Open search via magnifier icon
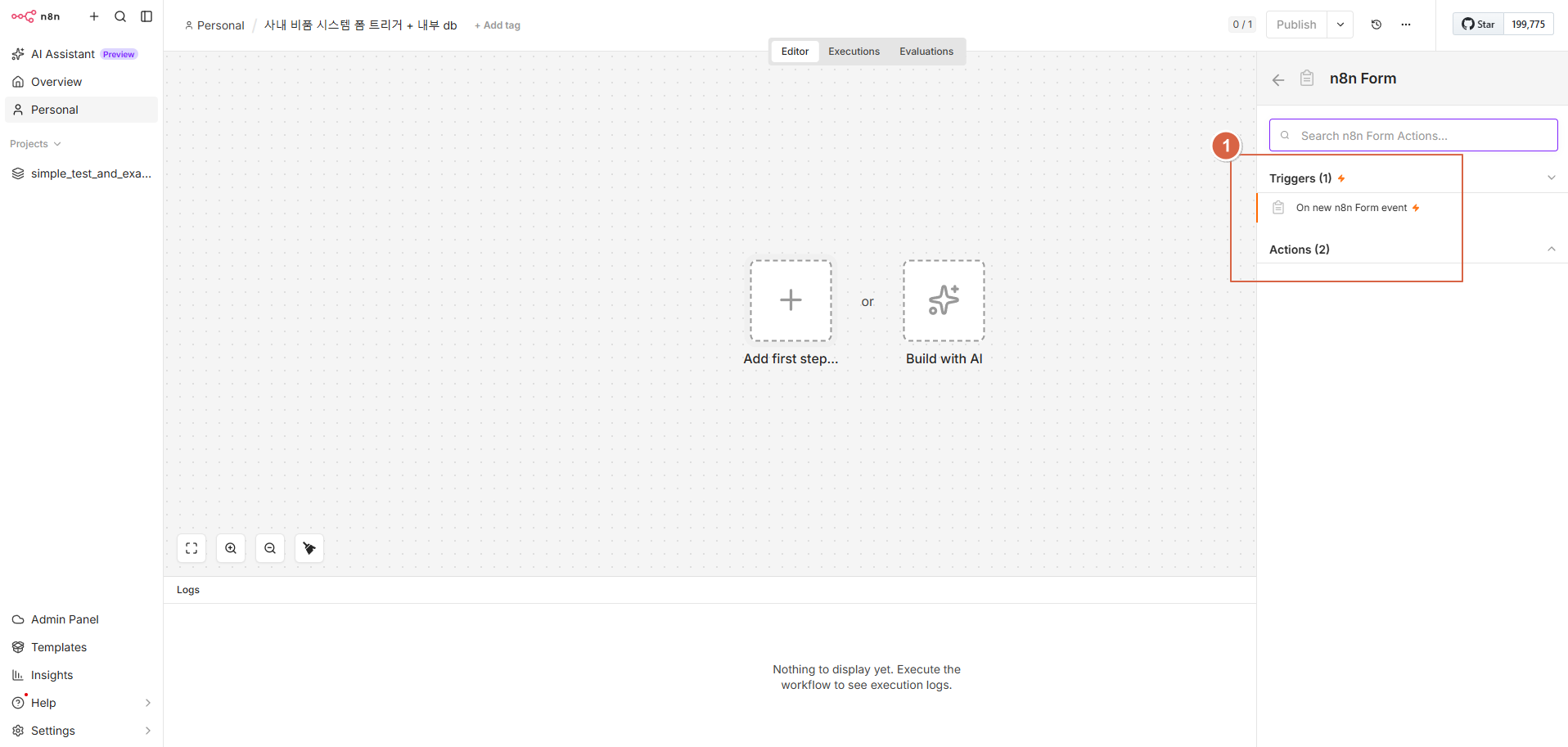This screenshot has width=1568, height=747. click(x=120, y=16)
